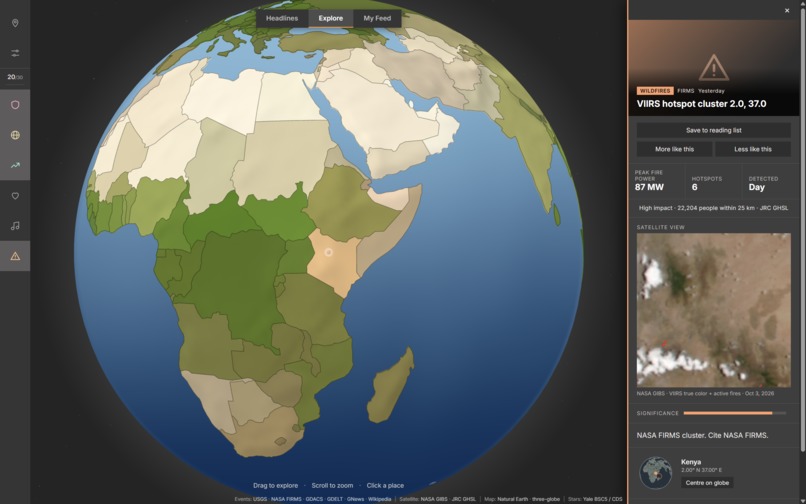
Task: Click the significance bar
Action: click(x=735, y=413)
